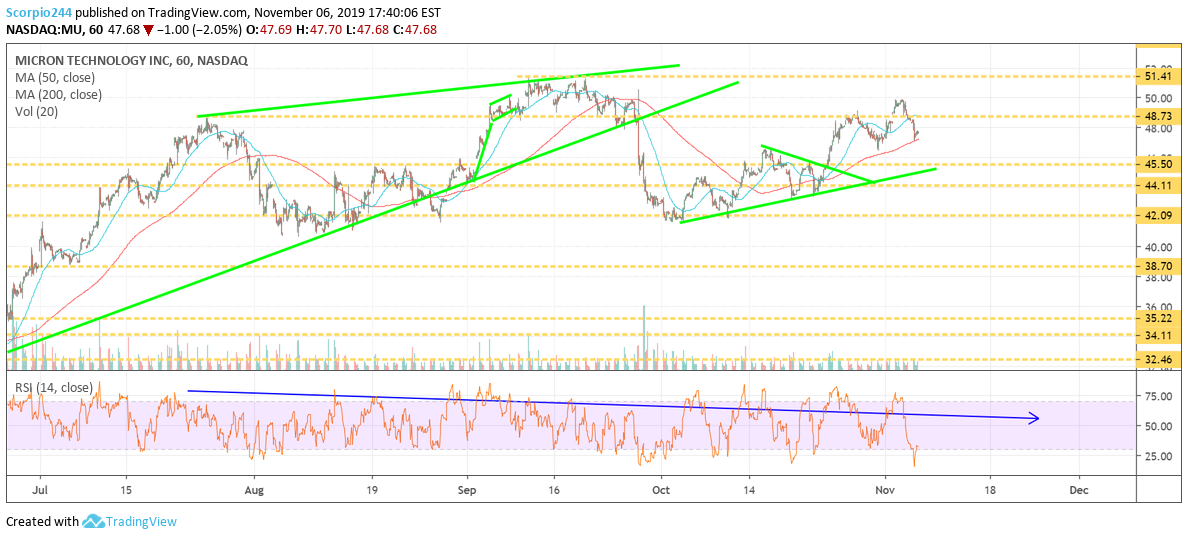Image resolution: width=1188 pixels, height=539 pixels.
Task: Click the Scorpio244 author name
Action: 39,11
